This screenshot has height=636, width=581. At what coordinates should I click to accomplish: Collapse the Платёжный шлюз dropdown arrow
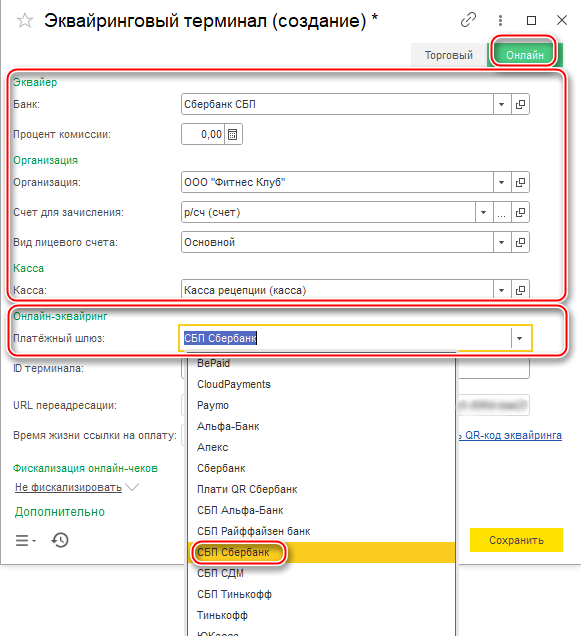click(520, 338)
